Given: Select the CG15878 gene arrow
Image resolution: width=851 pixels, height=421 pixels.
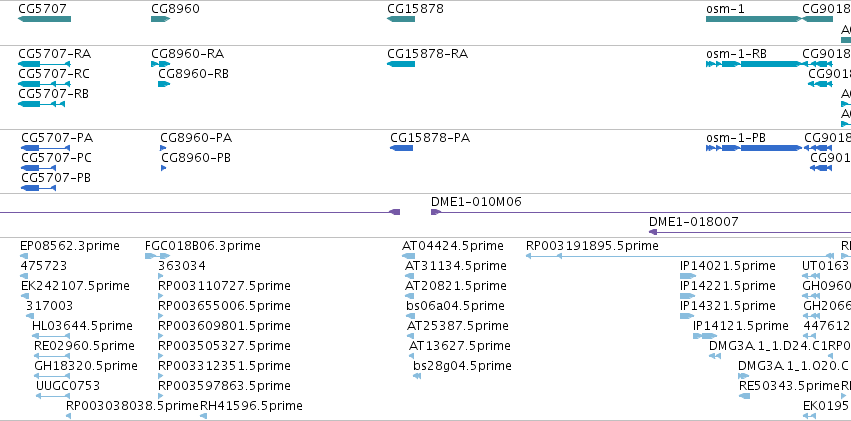Looking at the screenshot, I should 401,19.
